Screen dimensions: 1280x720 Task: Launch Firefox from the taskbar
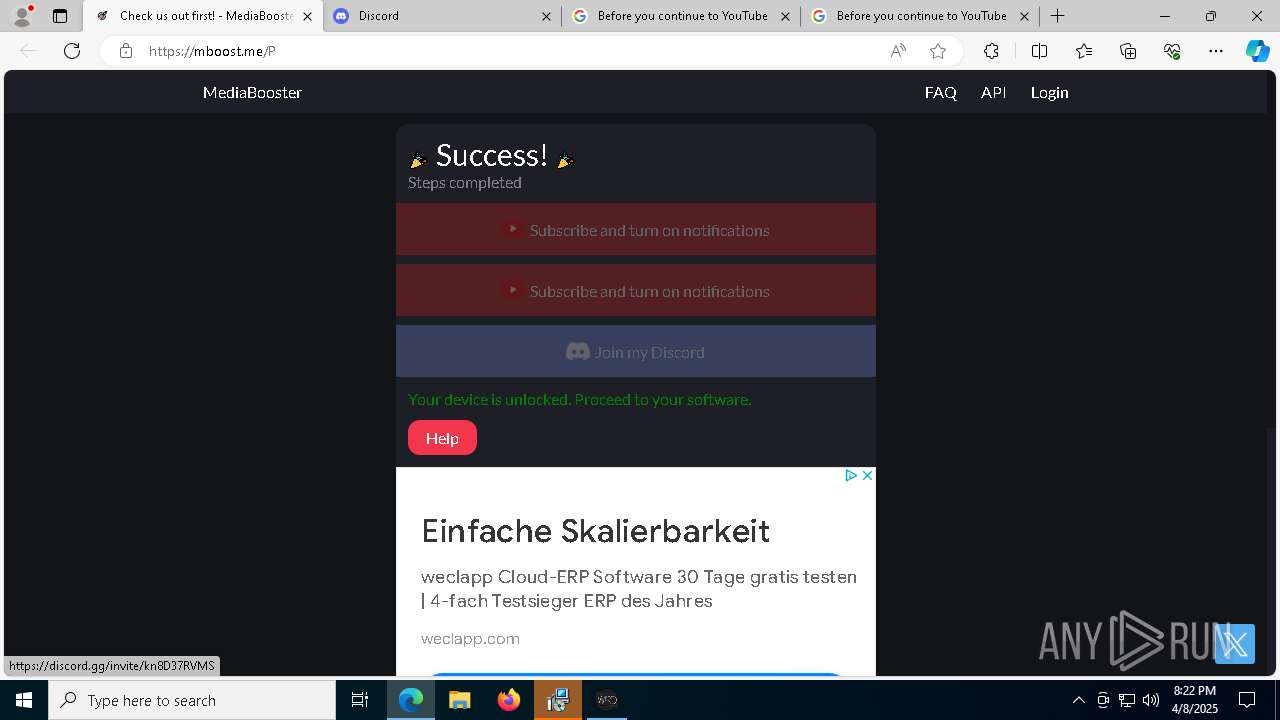[x=509, y=700]
